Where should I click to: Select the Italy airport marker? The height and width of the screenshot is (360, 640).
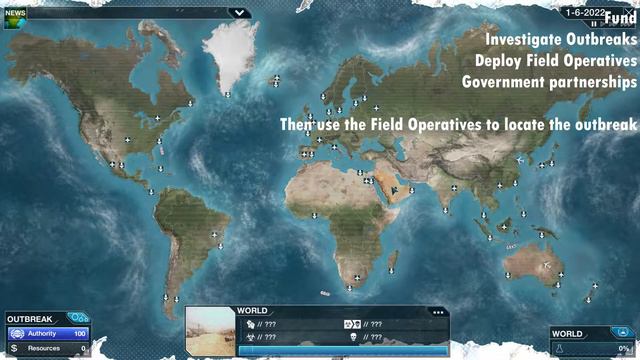point(334,147)
